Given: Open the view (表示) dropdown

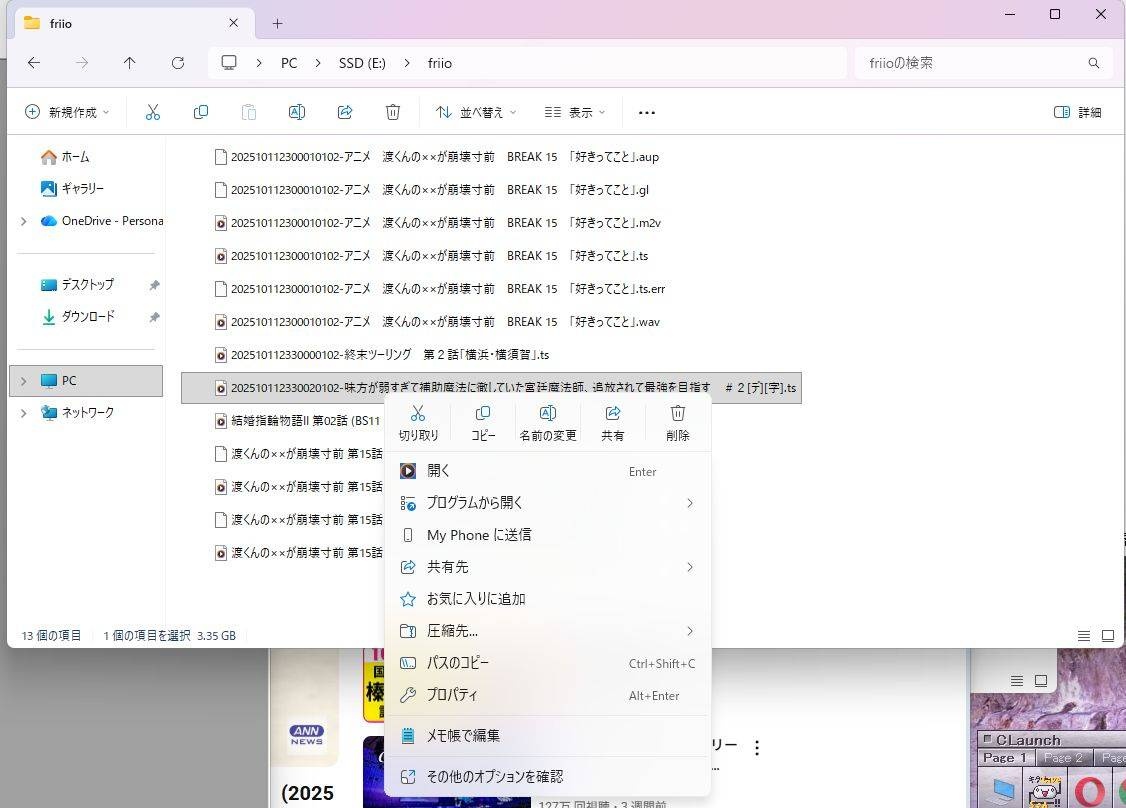Looking at the screenshot, I should click(575, 112).
